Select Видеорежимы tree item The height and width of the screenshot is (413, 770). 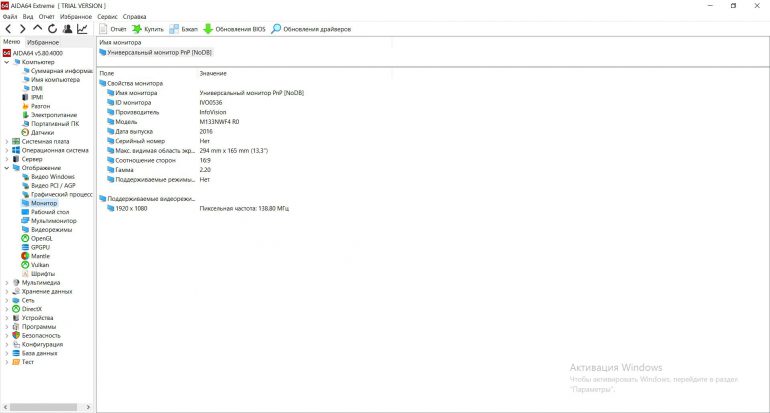tap(47, 230)
